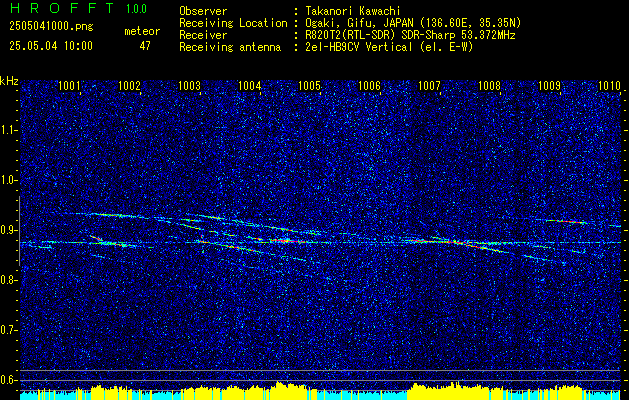Click the 0.9 kHz axis label
629x400 pixels.
[9, 230]
